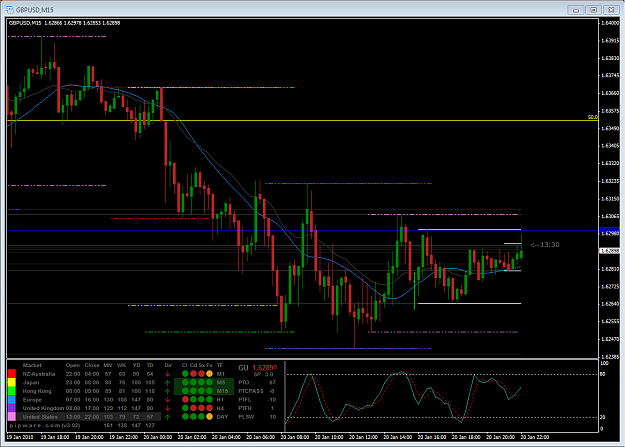625x447 pixels.
Task: Click the blue highlighted price label on axis
Action: (609, 230)
